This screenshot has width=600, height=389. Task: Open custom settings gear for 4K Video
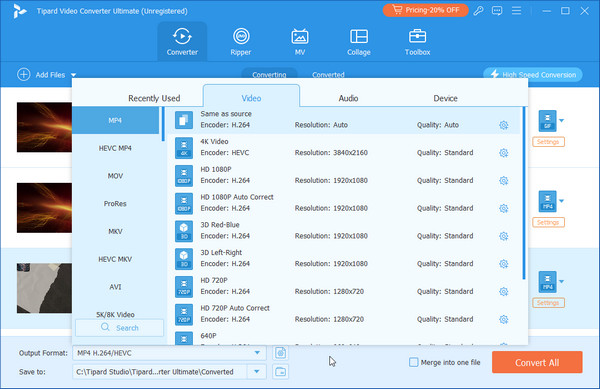click(504, 153)
